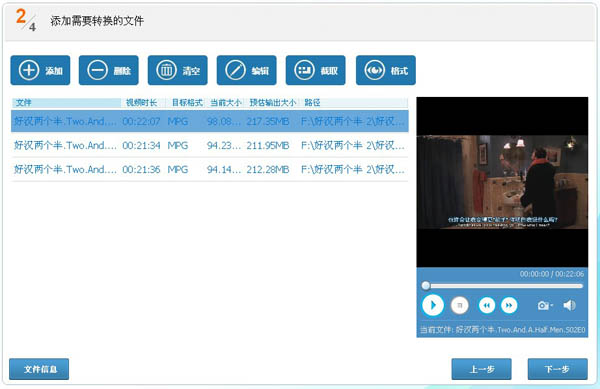Image resolution: width=600 pixels, height=389 pixels.
Task: Click the 217.35MB estimated size cell
Action: pyautogui.click(x=267, y=121)
